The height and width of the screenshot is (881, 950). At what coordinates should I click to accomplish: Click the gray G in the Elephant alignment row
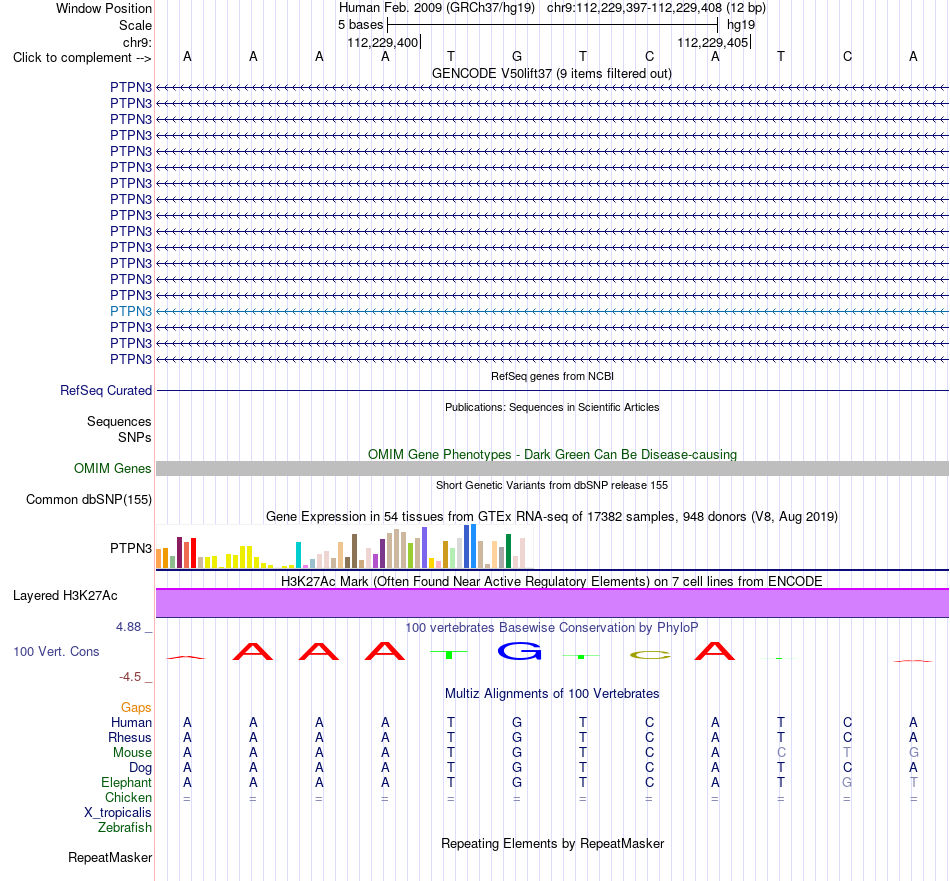[847, 783]
